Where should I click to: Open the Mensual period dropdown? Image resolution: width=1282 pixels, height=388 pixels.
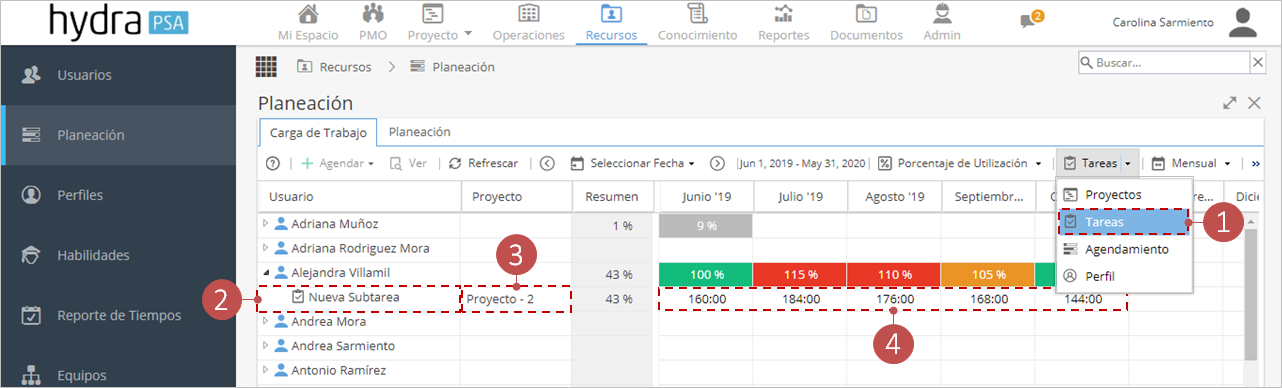(1191, 163)
